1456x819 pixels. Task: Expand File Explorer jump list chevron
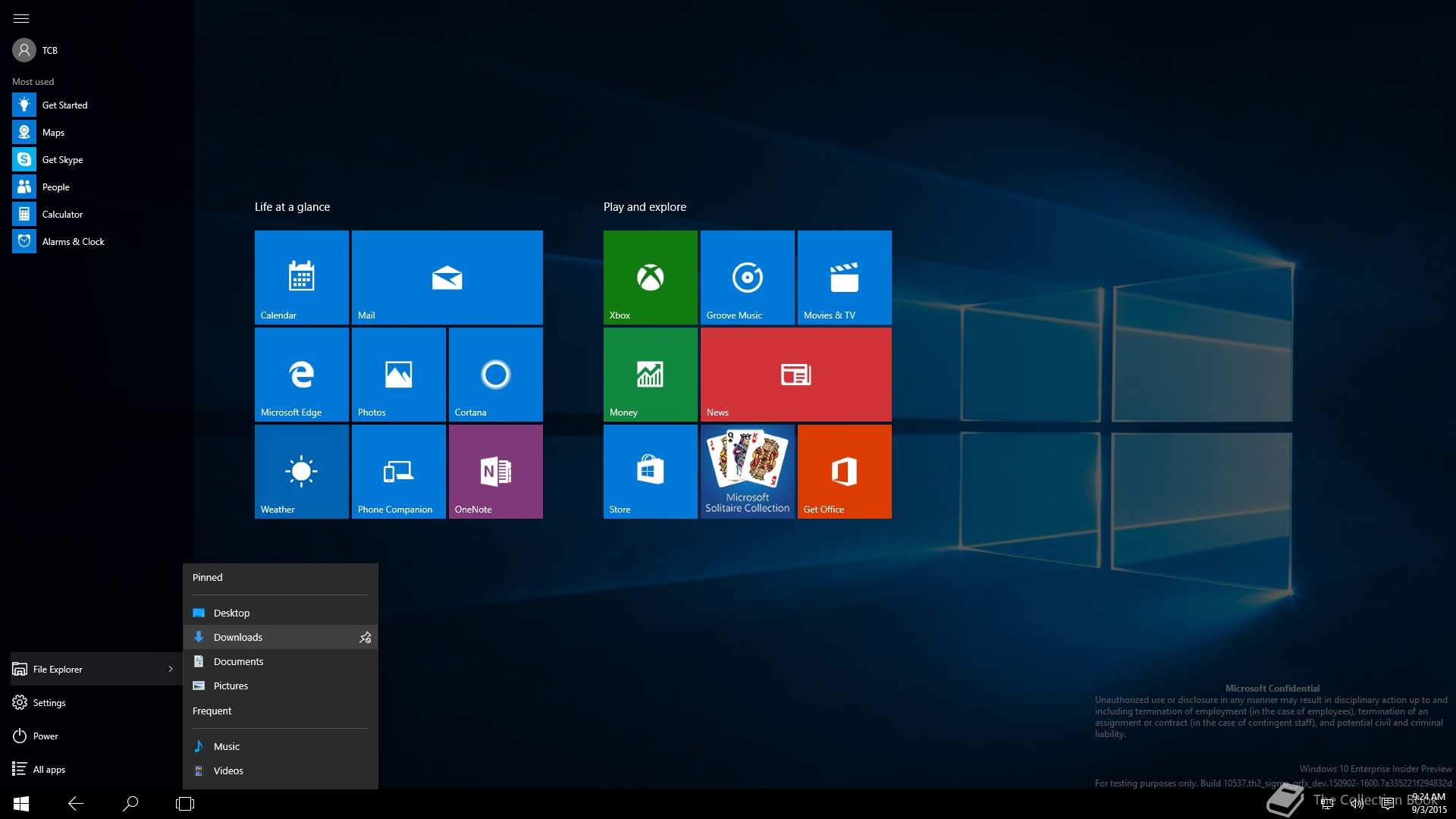pos(171,669)
